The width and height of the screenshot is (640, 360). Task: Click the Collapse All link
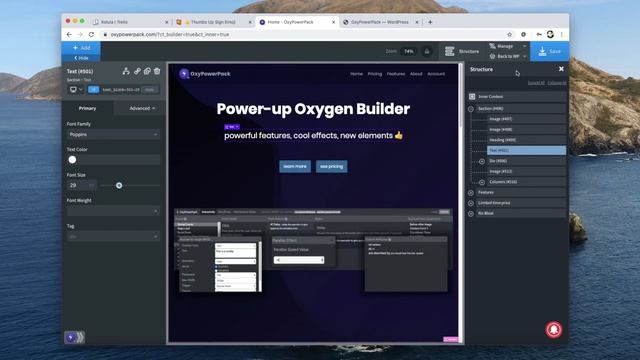click(x=557, y=83)
